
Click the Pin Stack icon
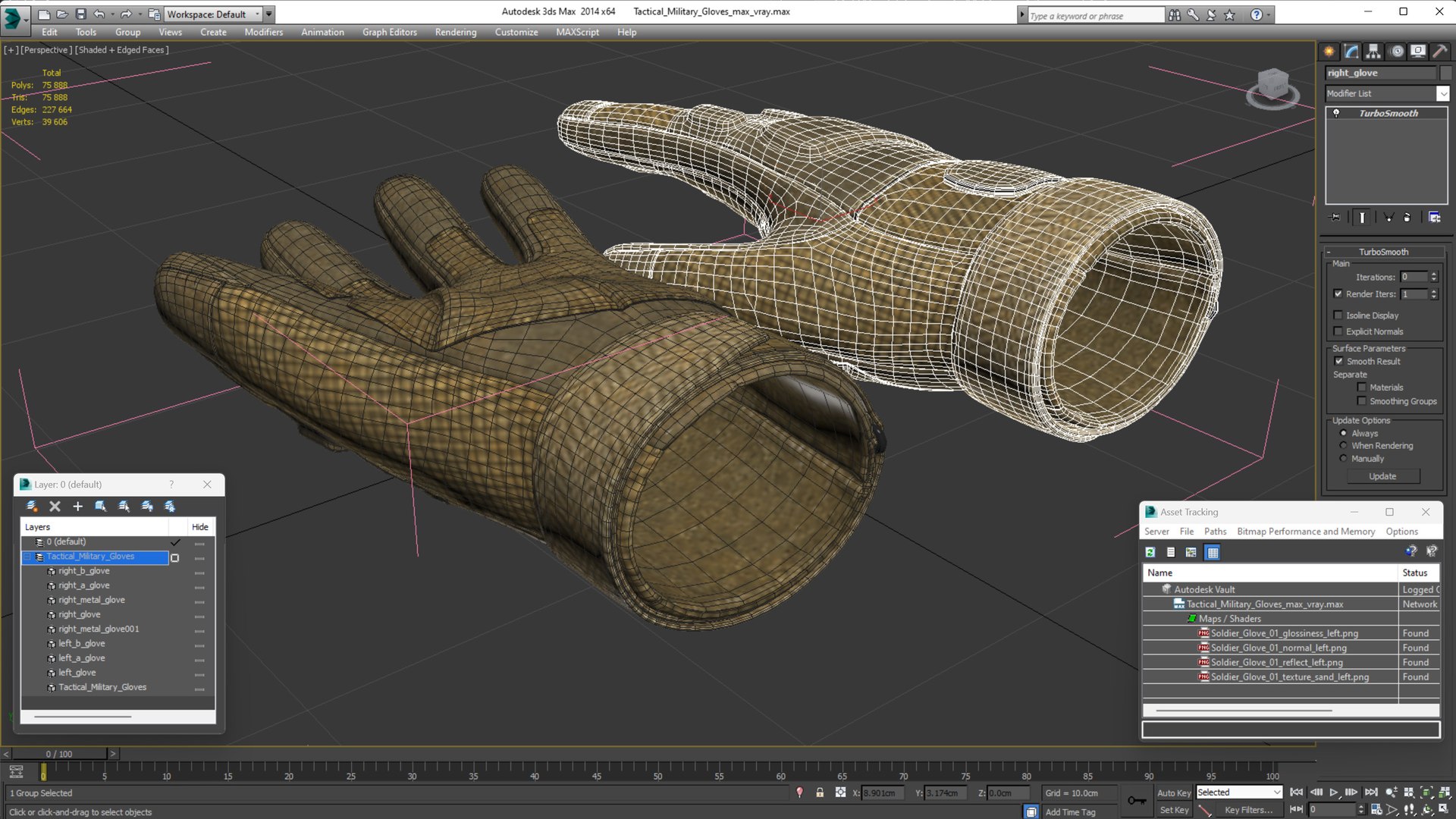tap(1335, 218)
